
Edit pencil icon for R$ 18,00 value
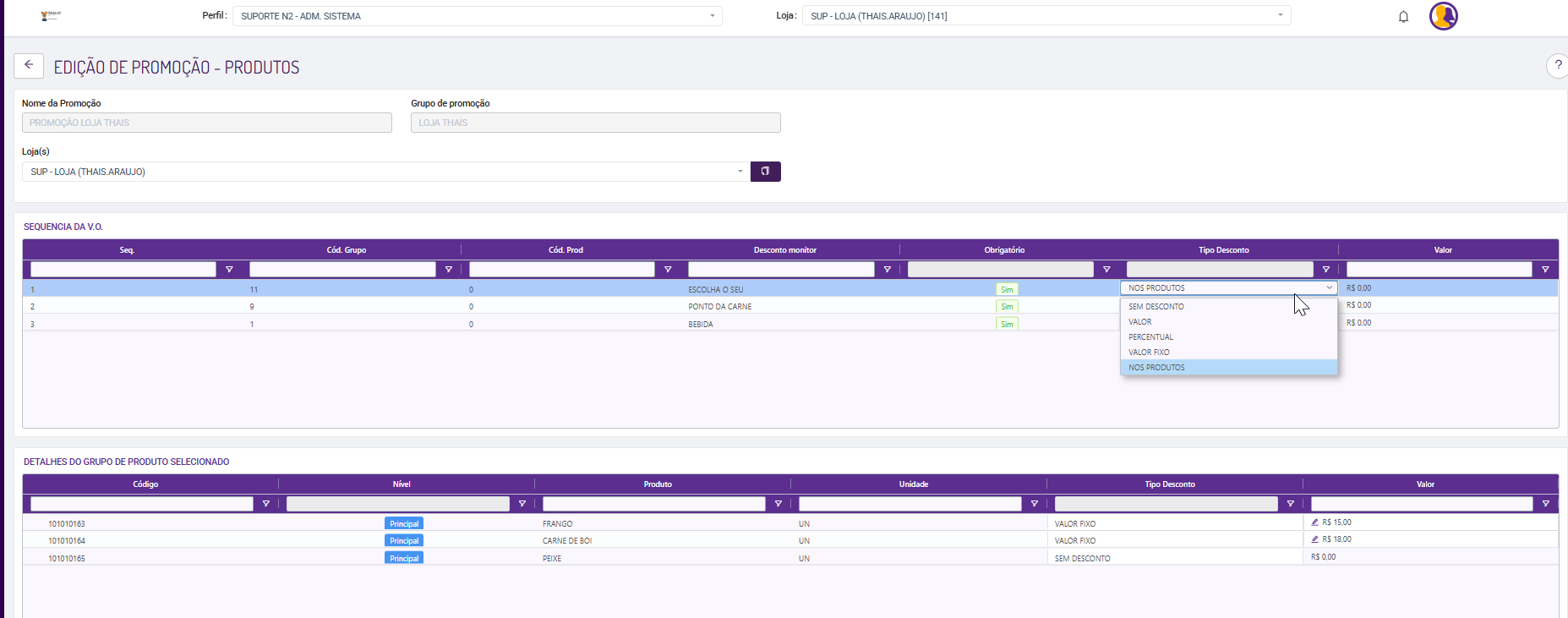tap(1315, 539)
